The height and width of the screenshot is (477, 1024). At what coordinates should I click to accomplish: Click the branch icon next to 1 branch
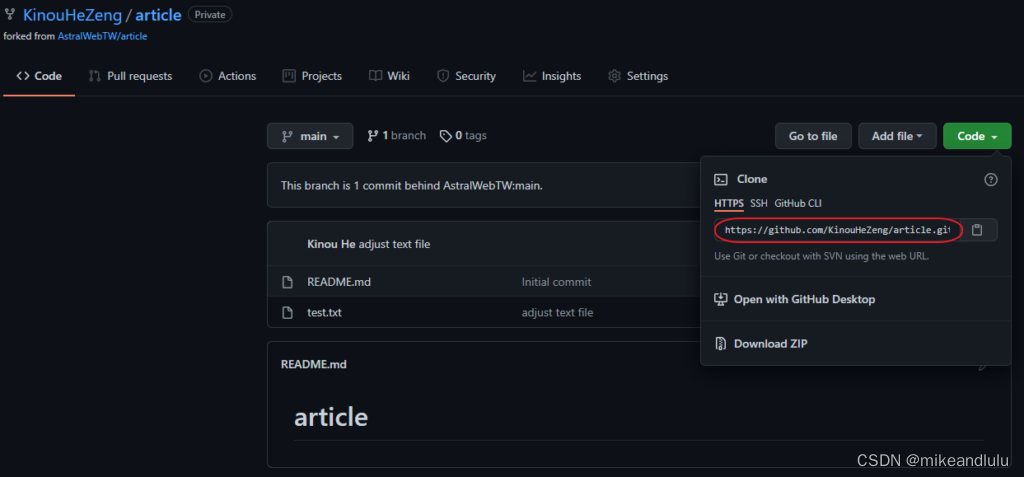pos(373,136)
